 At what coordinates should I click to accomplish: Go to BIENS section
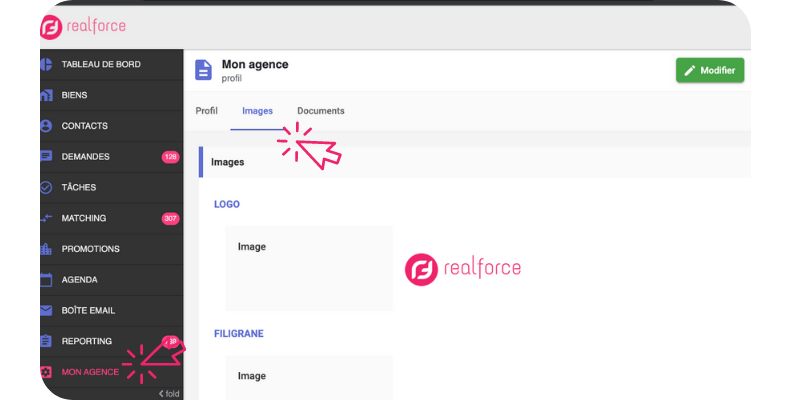(74, 95)
